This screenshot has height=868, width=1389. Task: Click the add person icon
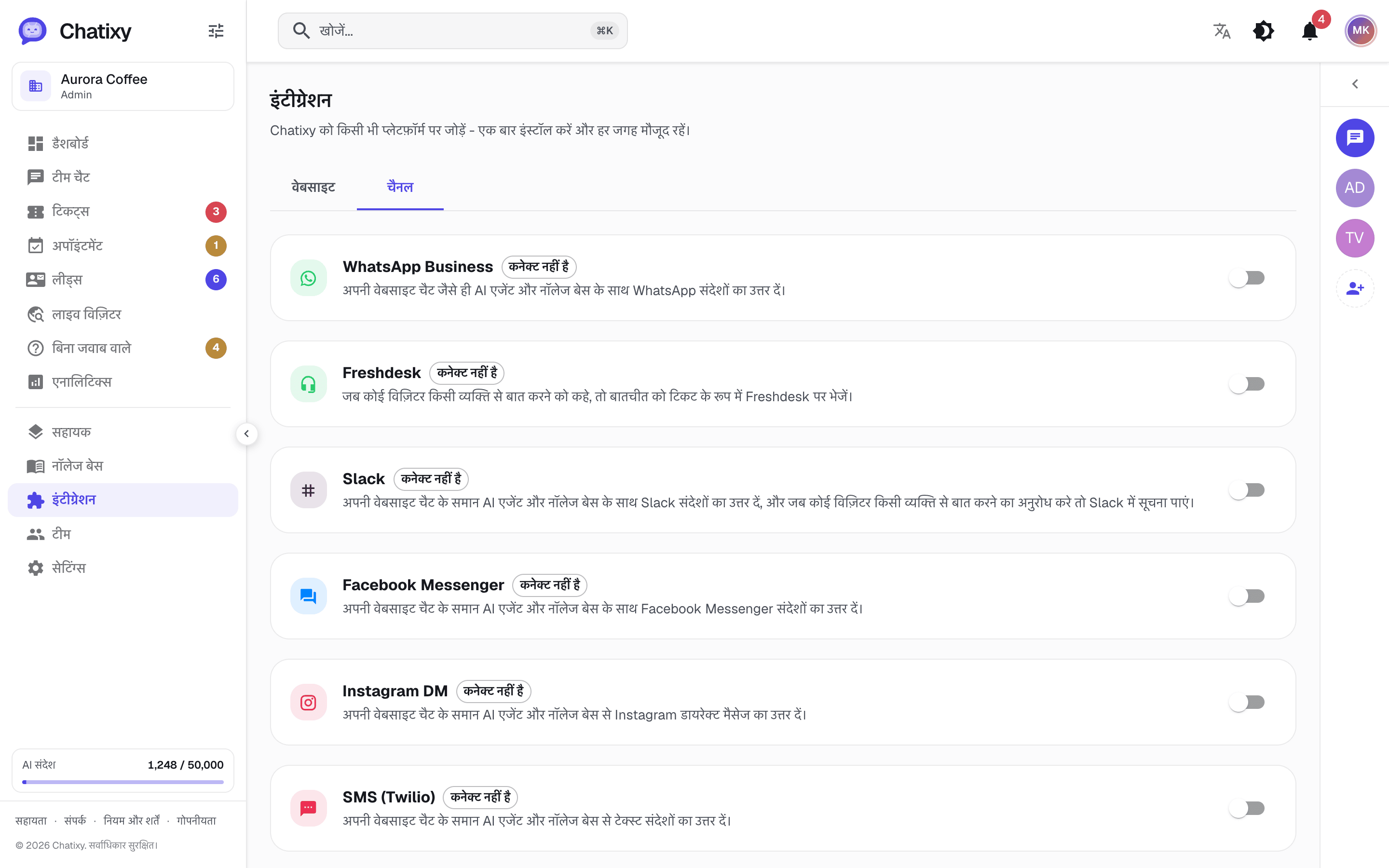tap(1355, 288)
